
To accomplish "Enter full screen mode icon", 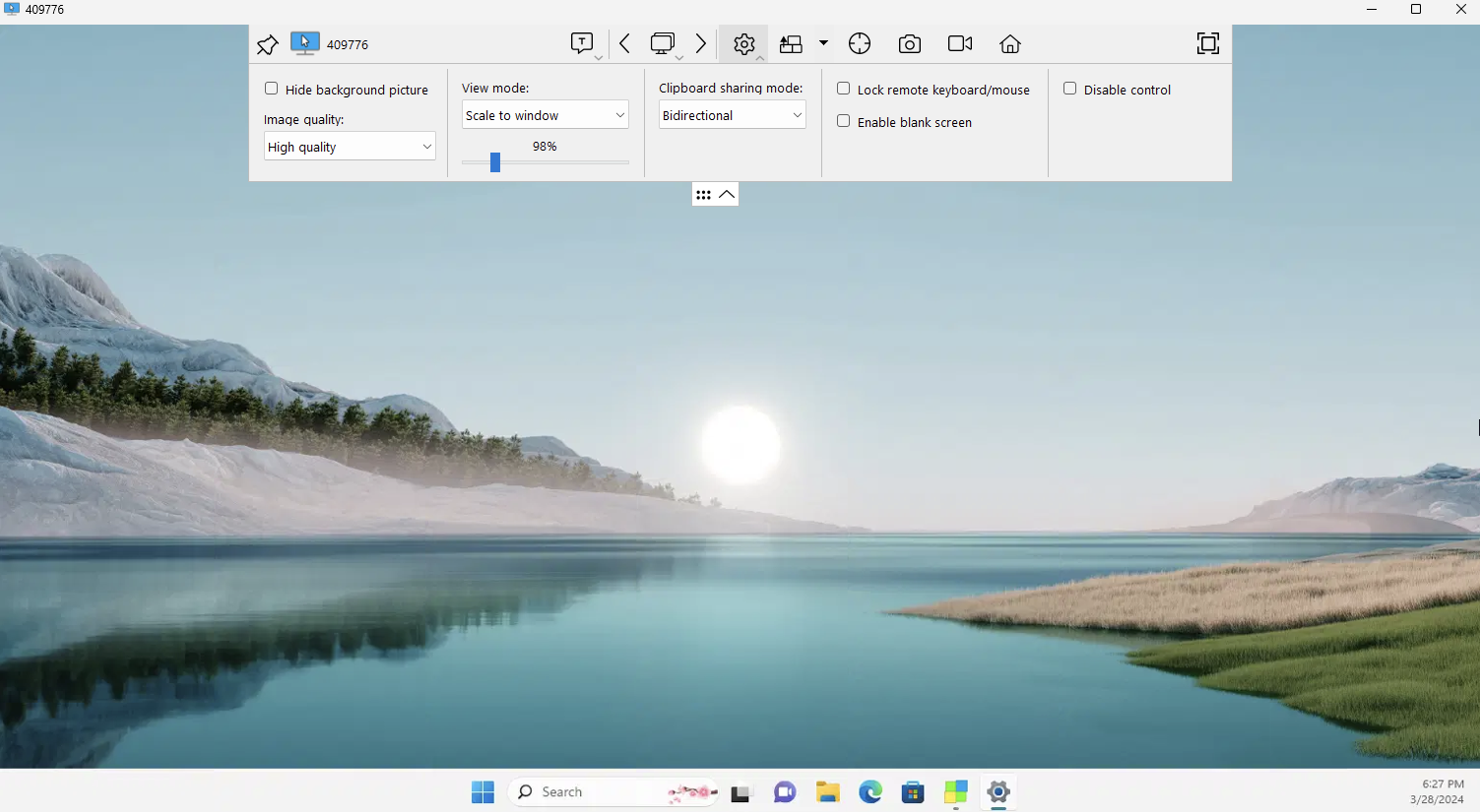I will [1208, 43].
